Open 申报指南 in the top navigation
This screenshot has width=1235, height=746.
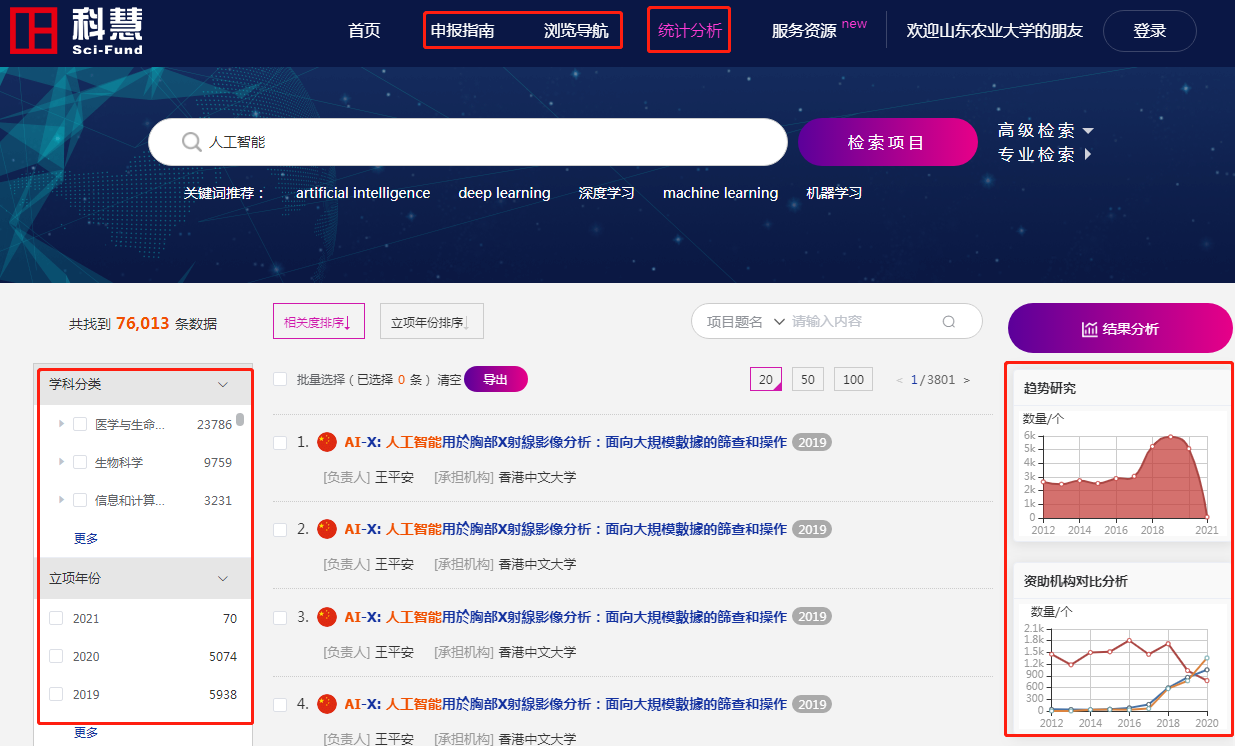pos(462,31)
